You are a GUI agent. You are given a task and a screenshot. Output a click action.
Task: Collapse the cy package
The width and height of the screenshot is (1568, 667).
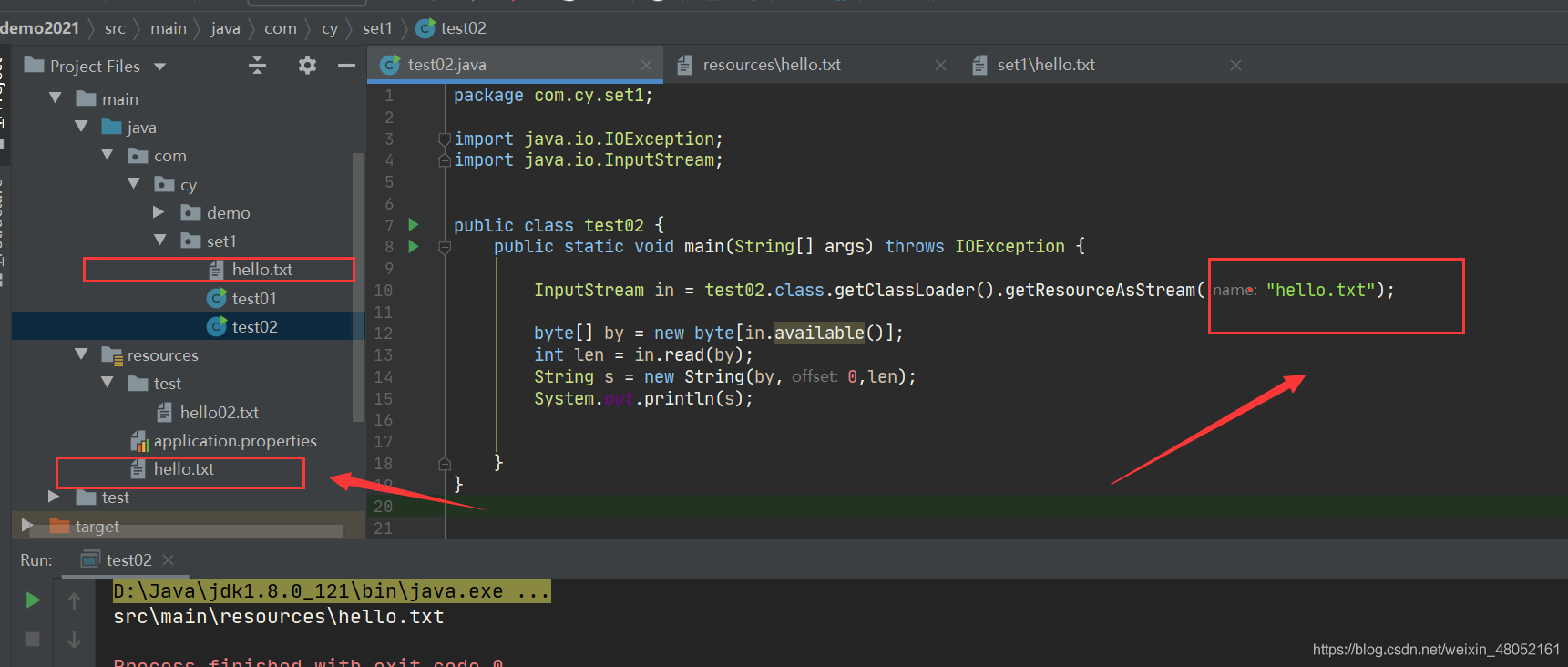pos(134,183)
